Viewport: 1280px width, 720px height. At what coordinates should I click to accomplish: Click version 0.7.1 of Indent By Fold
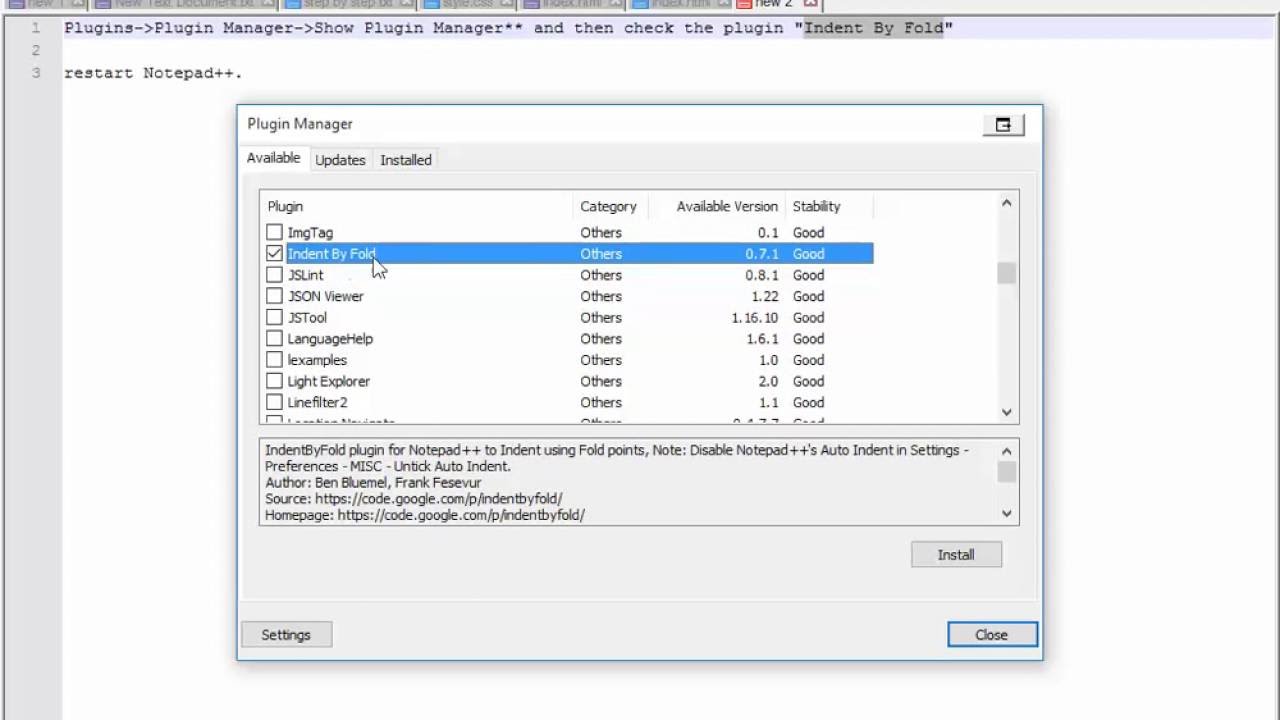(761, 254)
